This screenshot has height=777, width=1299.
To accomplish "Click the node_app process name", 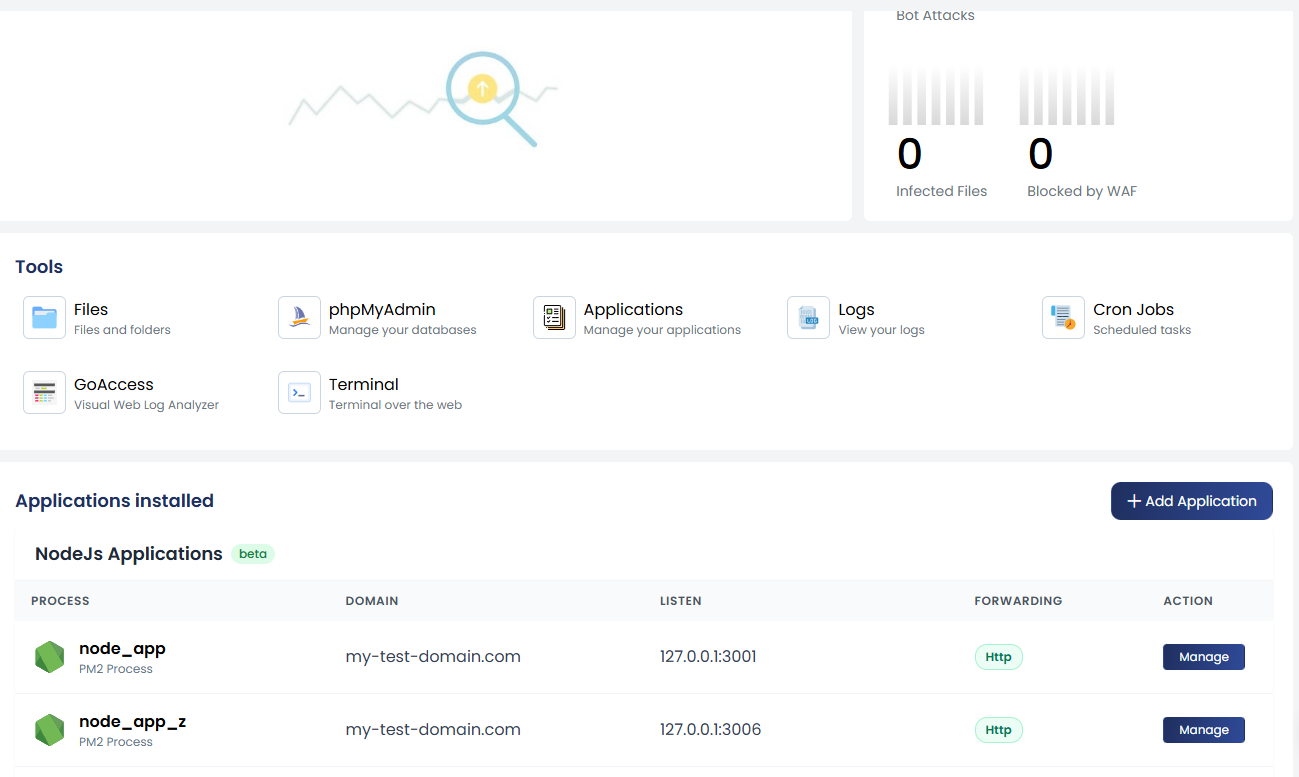I will coord(122,648).
